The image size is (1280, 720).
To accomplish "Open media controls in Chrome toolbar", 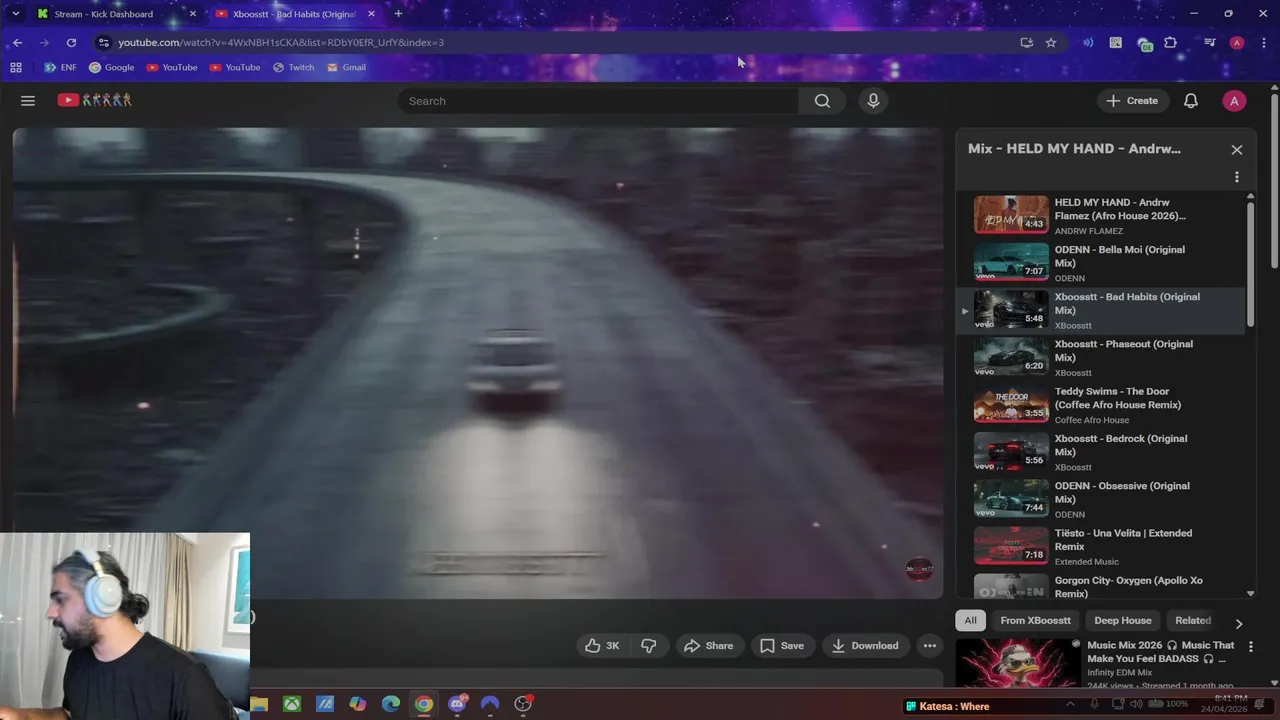I will coord(1210,43).
